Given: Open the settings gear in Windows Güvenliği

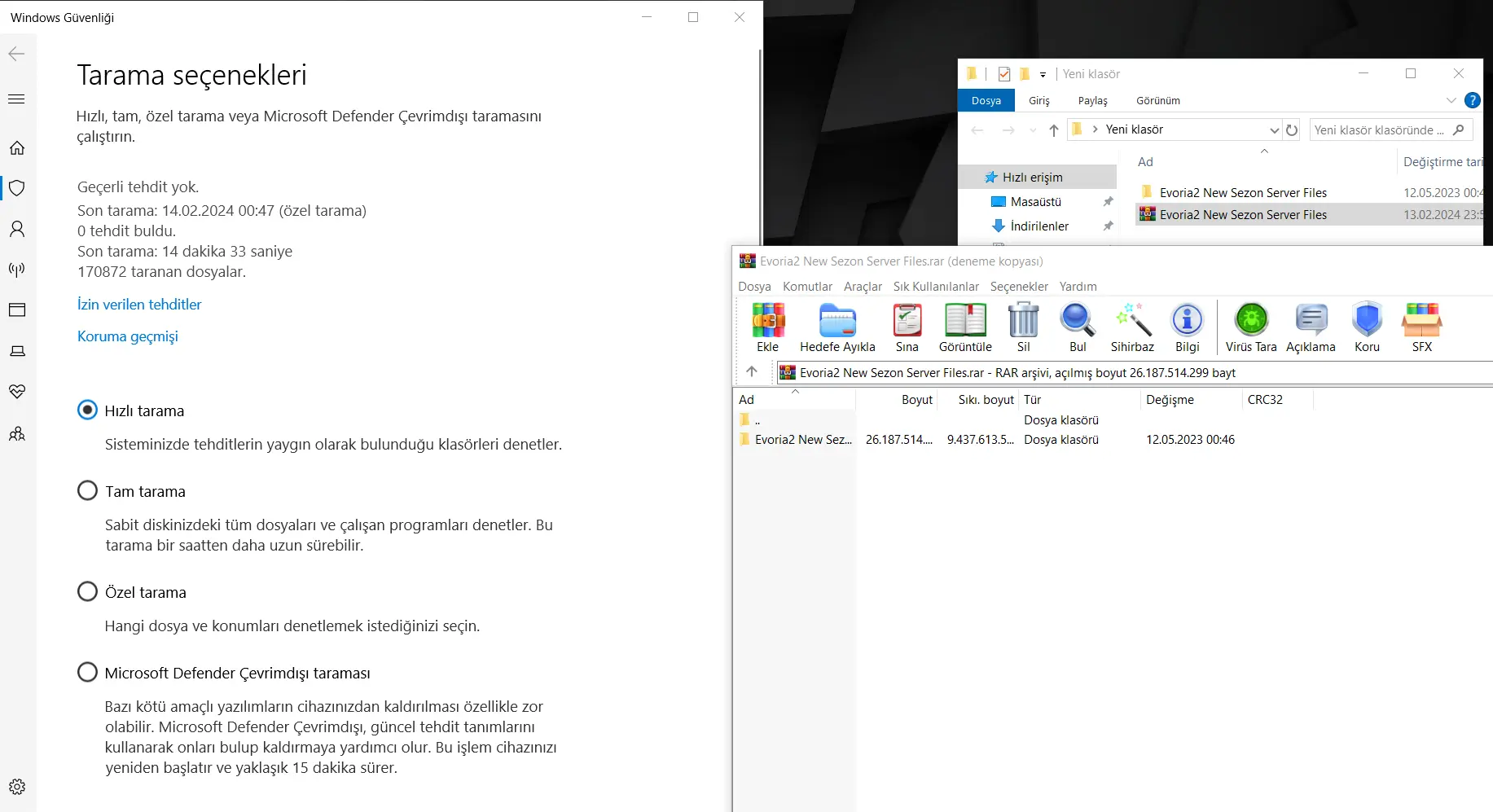Looking at the screenshot, I should pyautogui.click(x=17, y=787).
